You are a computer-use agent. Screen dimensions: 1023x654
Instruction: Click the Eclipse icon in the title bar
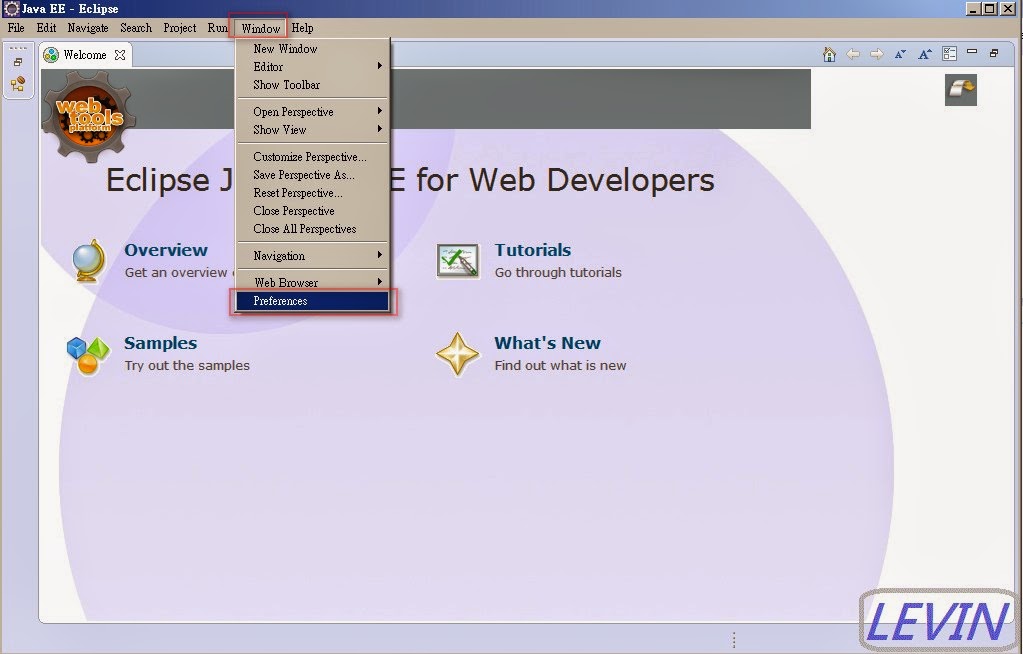[x=11, y=8]
